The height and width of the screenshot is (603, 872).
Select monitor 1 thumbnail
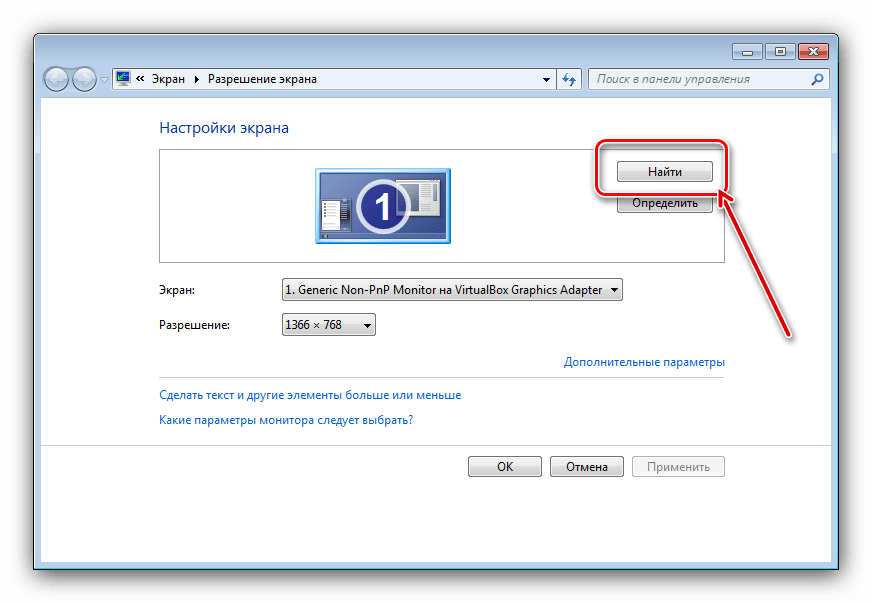tap(383, 206)
